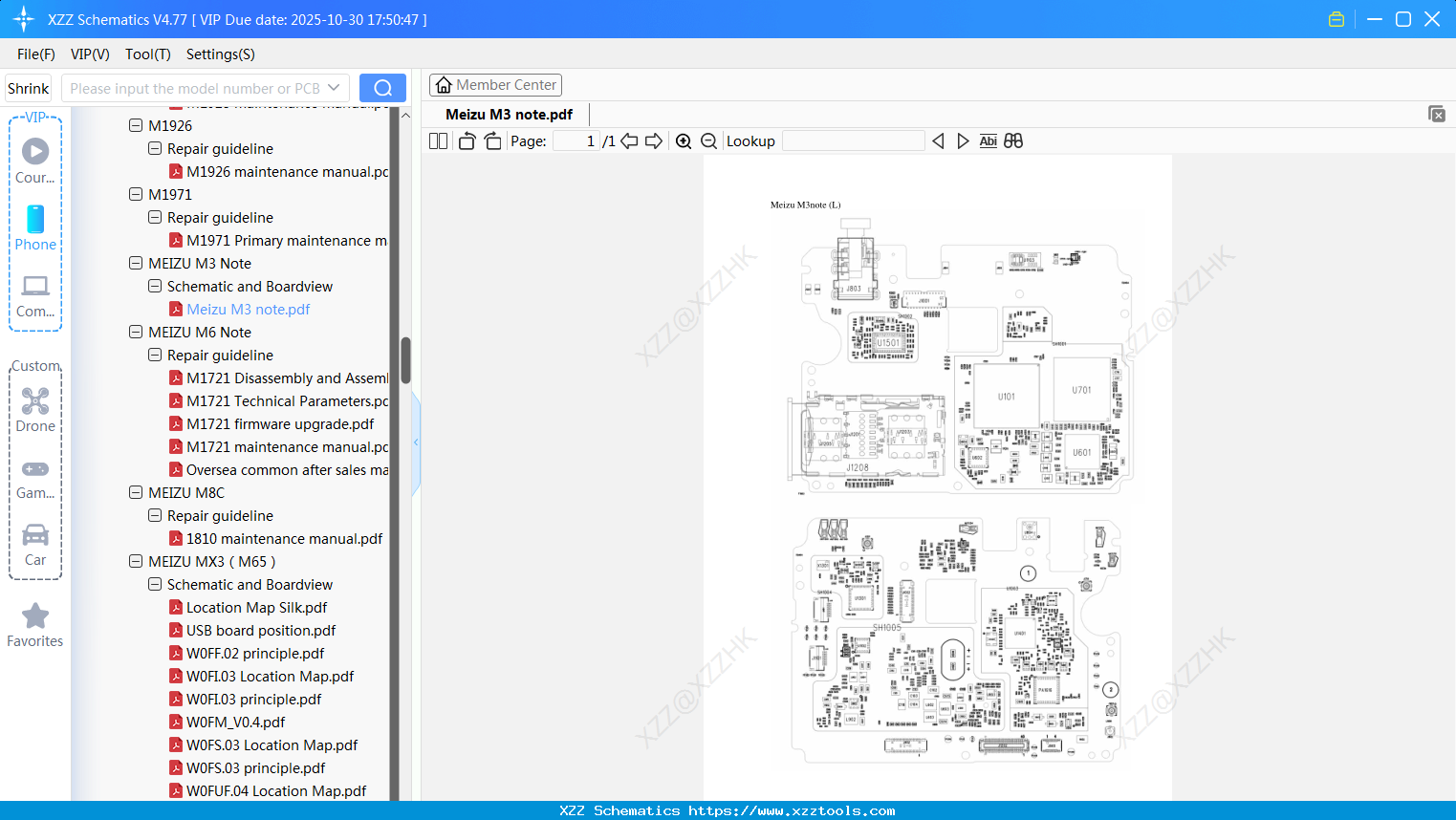
Task: Select the Meizu M3 note.pdf tab
Action: point(510,115)
